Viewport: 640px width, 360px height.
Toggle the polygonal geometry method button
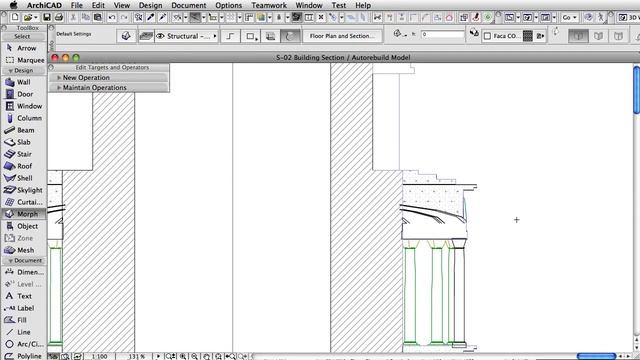click(230, 36)
